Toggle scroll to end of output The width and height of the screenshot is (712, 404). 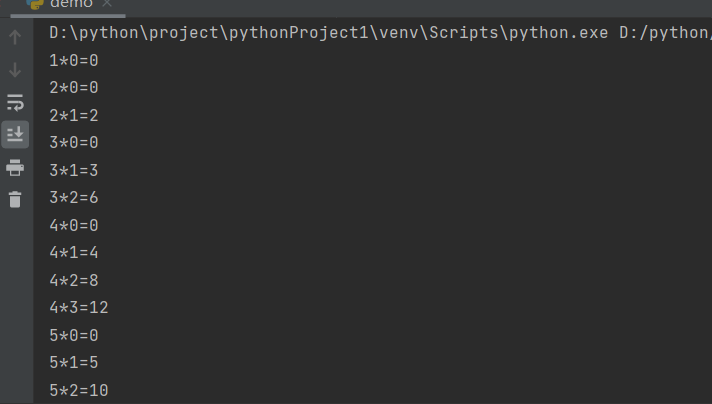click(15, 133)
